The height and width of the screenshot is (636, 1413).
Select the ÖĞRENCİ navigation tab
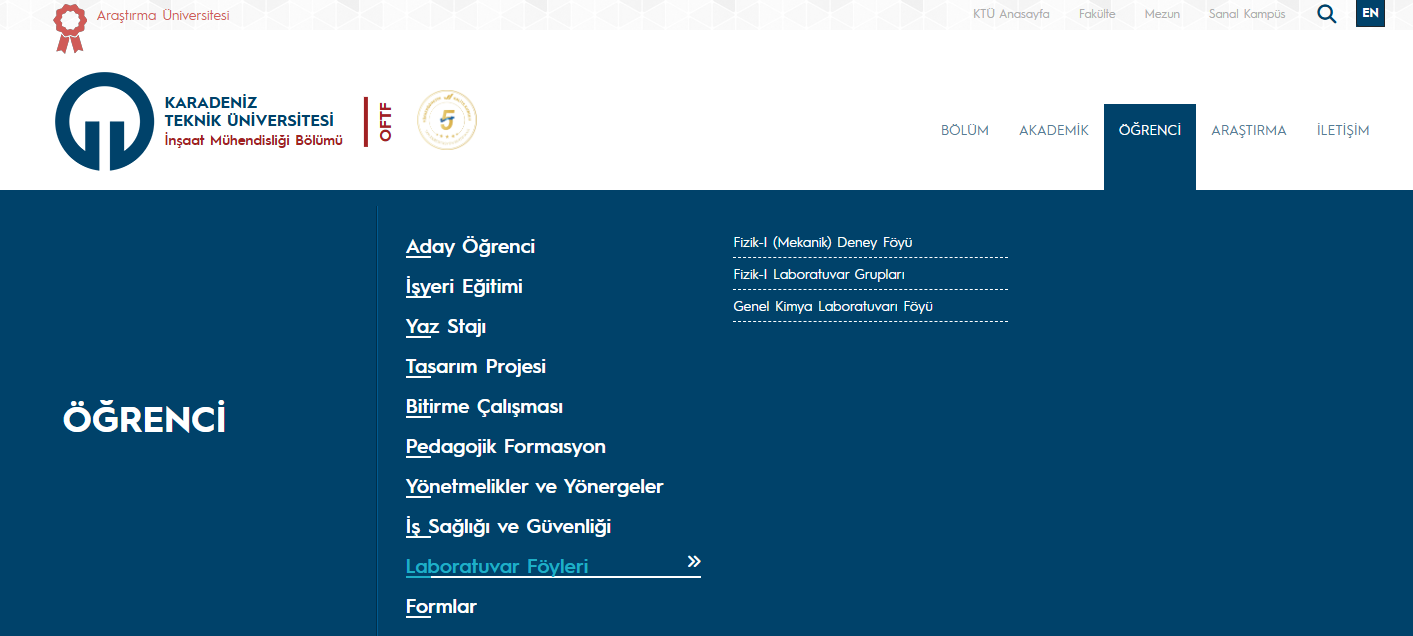[1149, 130]
